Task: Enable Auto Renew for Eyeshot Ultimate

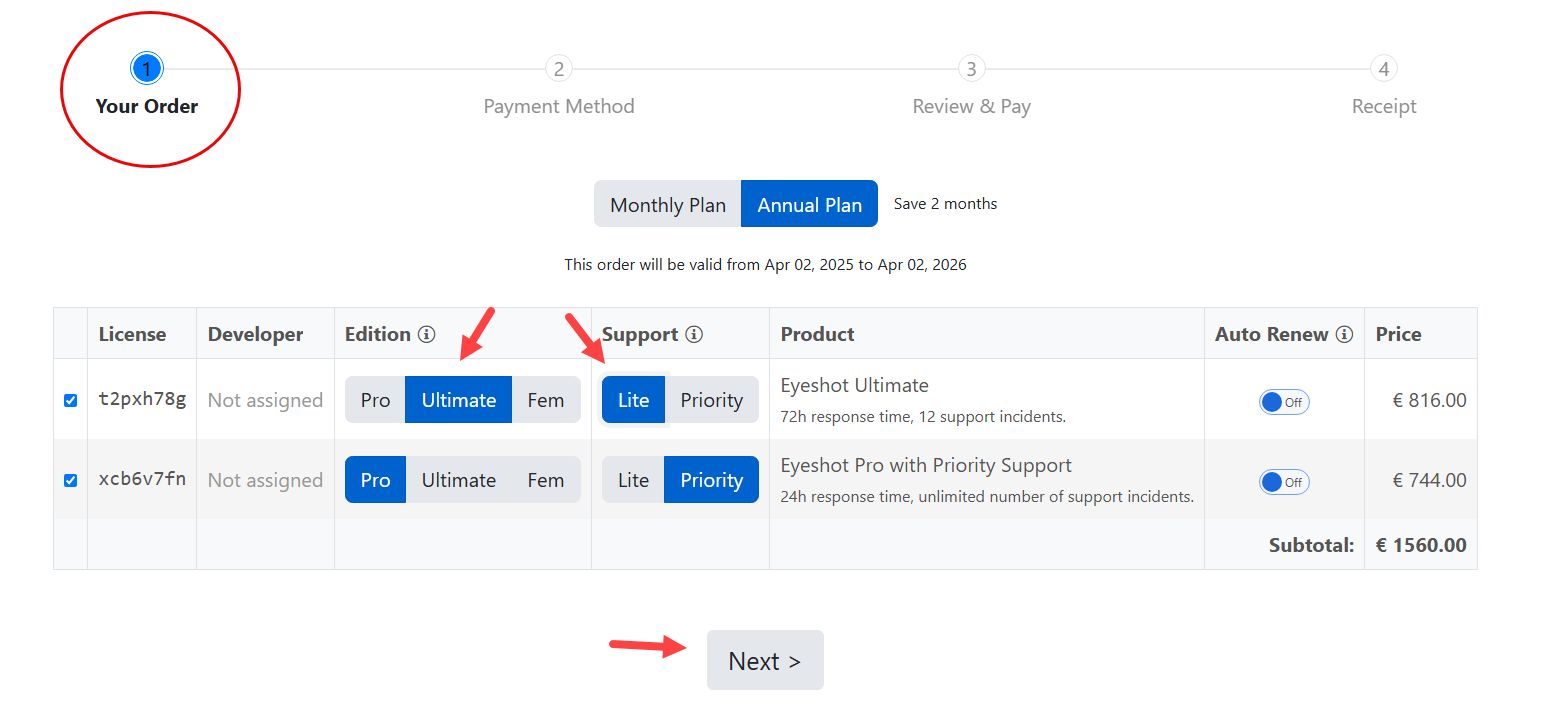Action: click(x=1284, y=402)
